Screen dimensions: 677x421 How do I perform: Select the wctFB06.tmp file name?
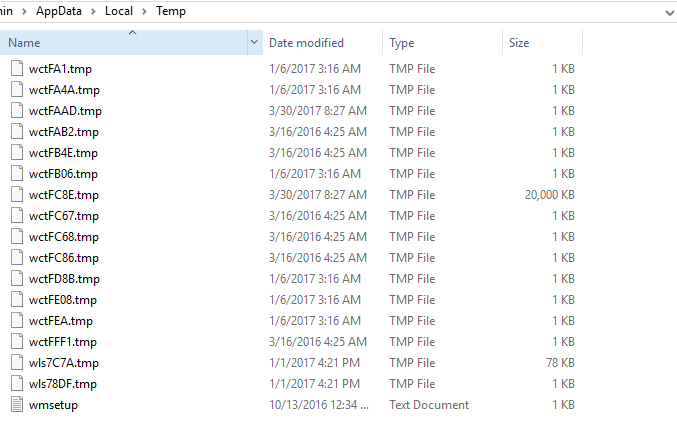tap(63, 174)
